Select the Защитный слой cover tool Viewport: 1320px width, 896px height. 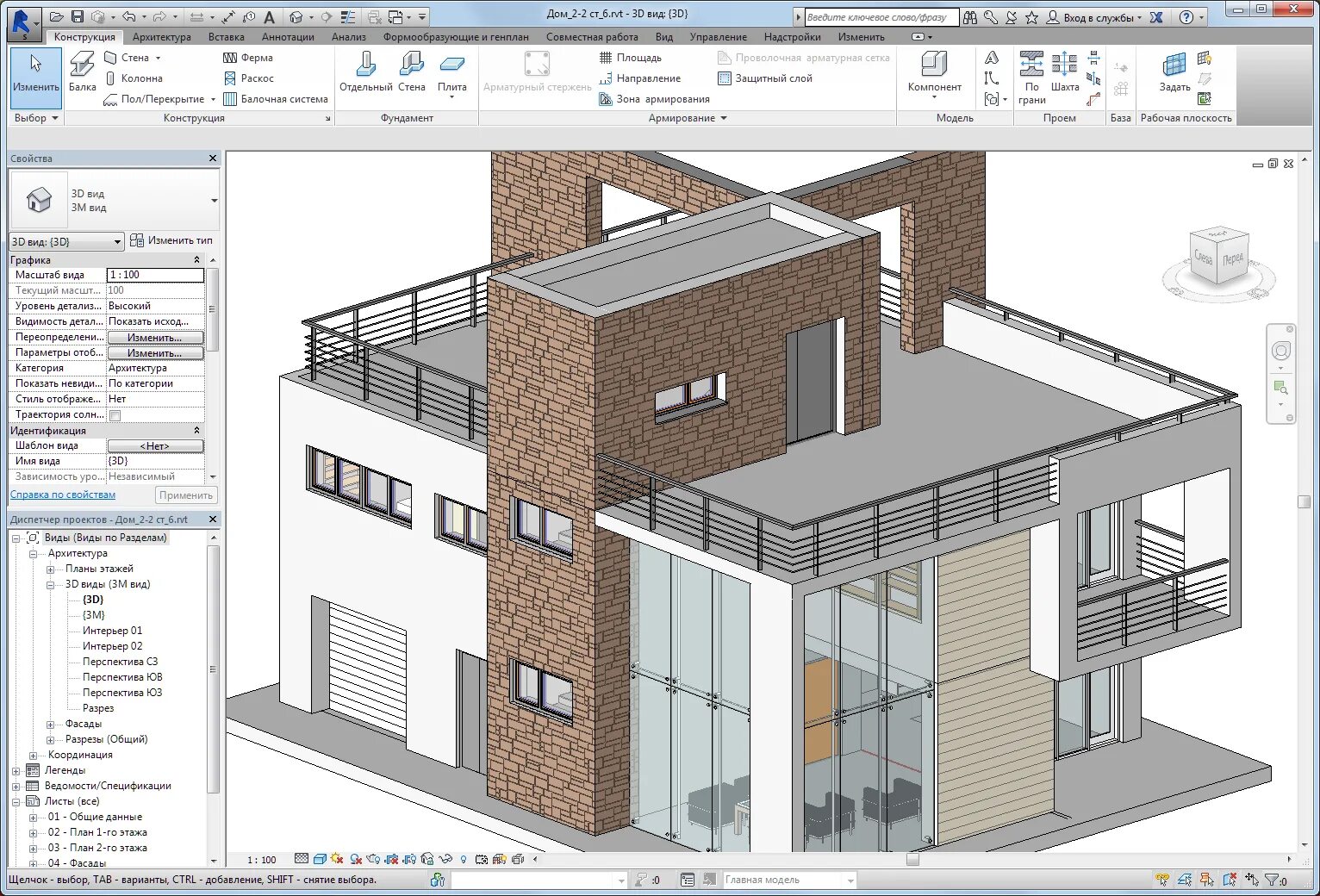[765, 78]
